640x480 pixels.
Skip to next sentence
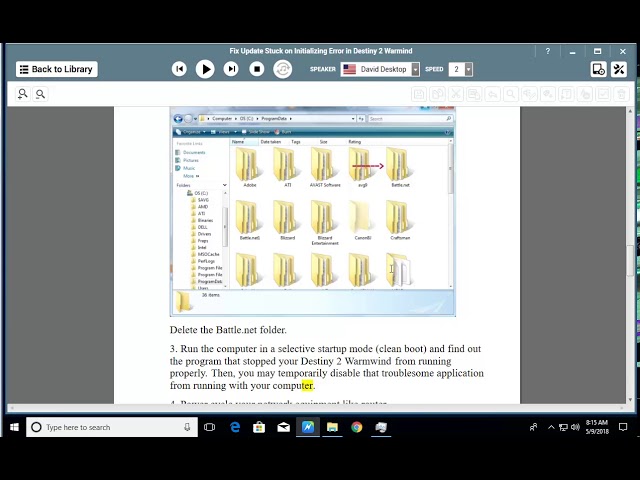(231, 69)
